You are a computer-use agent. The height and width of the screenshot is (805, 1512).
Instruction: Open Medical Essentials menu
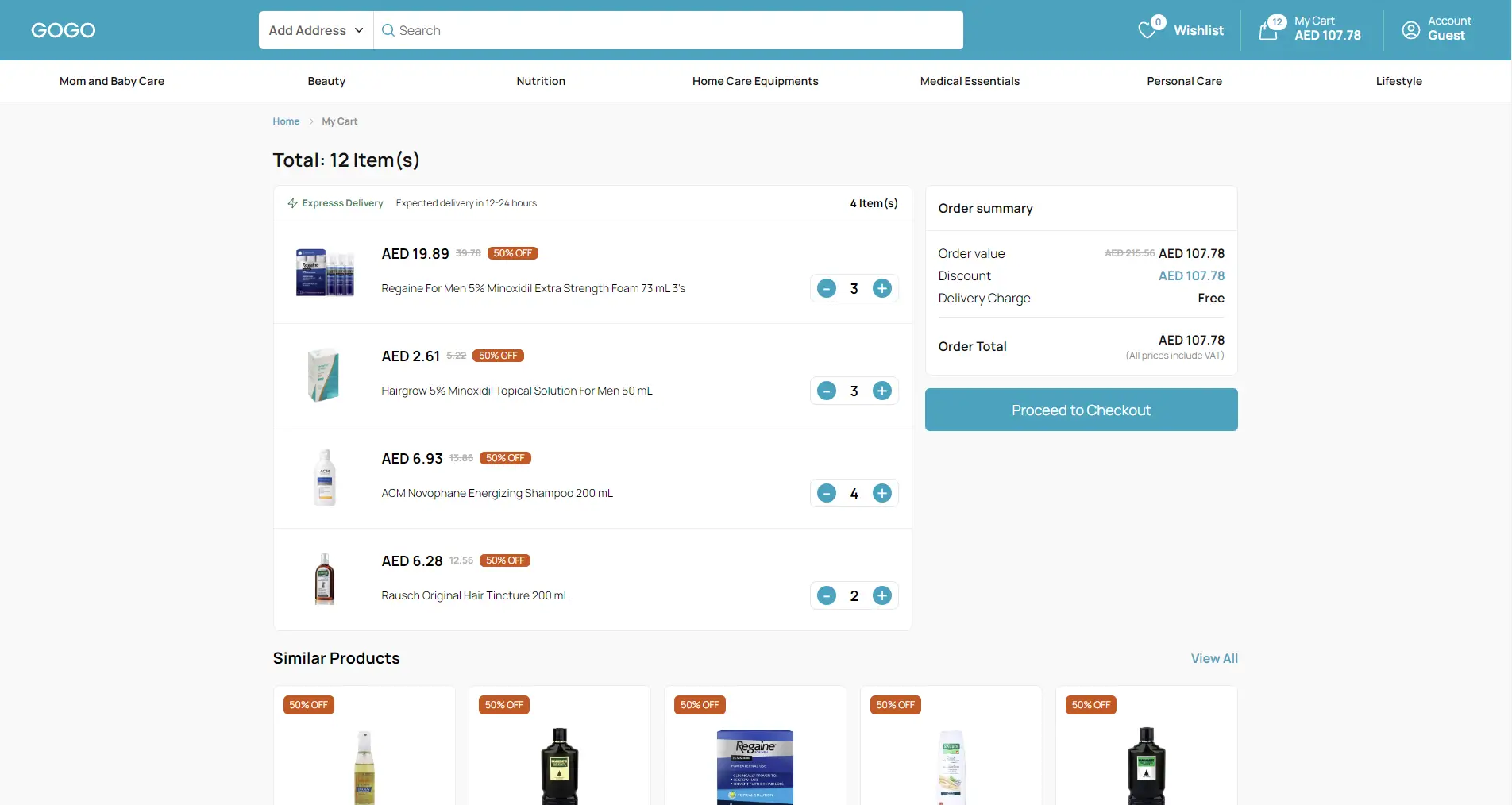click(x=970, y=81)
